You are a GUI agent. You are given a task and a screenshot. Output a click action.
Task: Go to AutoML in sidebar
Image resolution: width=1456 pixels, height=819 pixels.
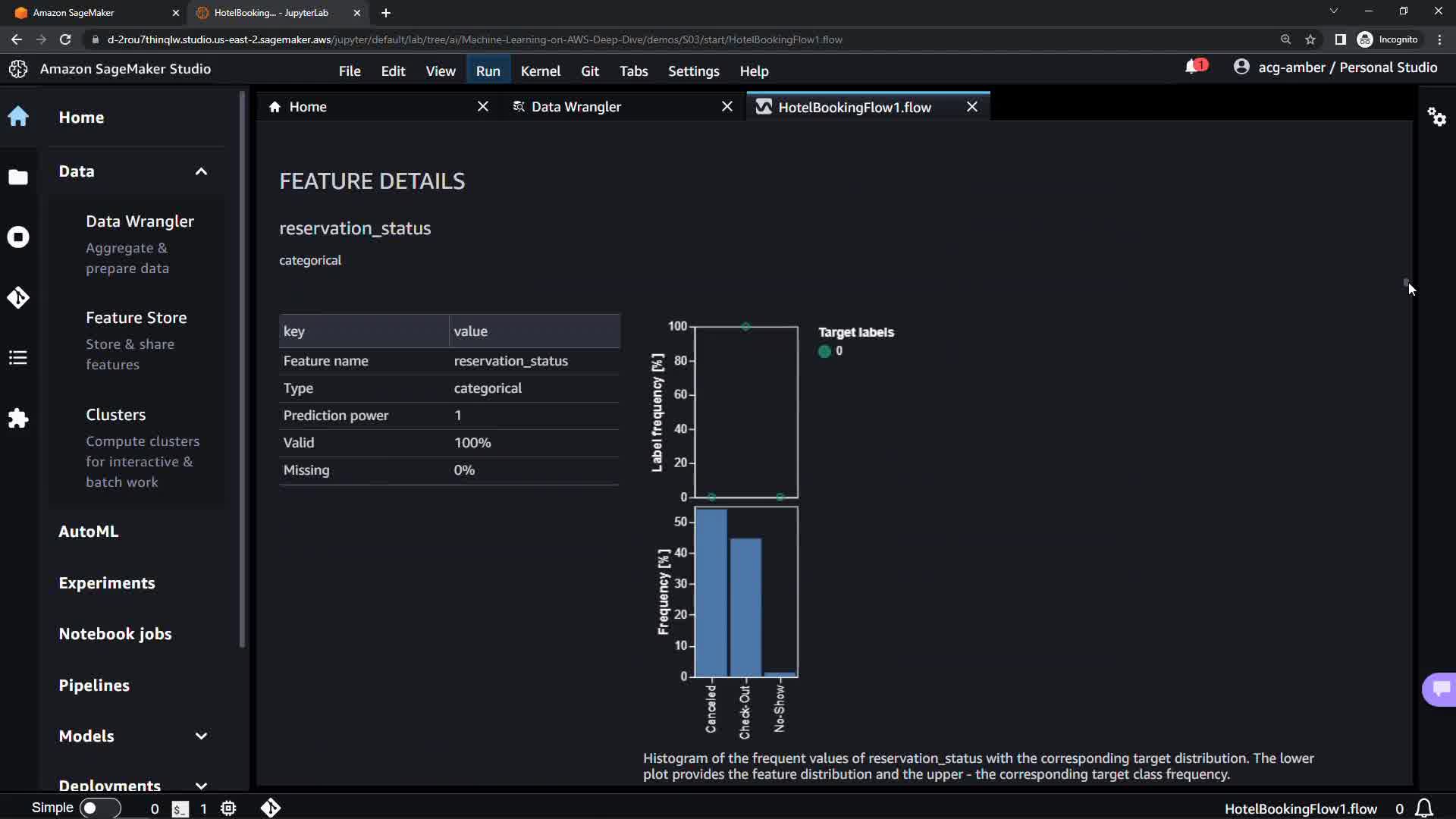(x=89, y=532)
